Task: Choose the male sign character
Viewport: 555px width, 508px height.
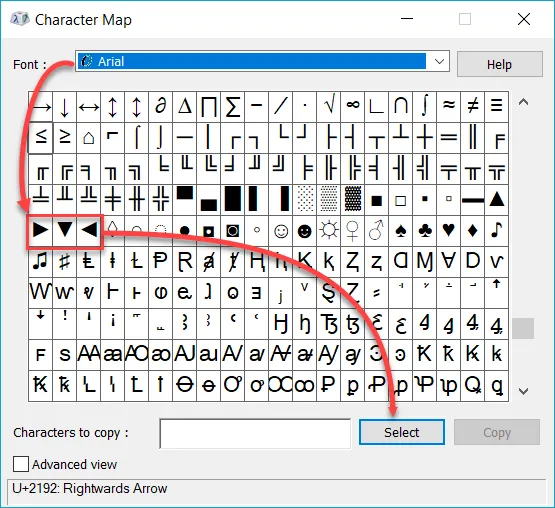Action: pyautogui.click(x=376, y=231)
